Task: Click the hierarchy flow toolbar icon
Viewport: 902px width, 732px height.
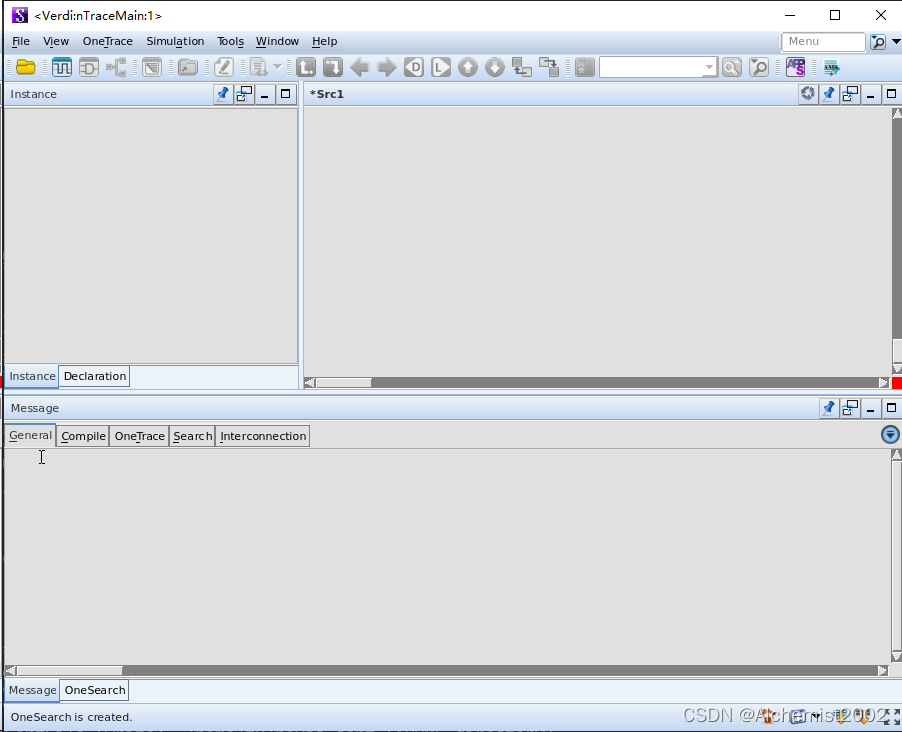Action: click(x=117, y=67)
